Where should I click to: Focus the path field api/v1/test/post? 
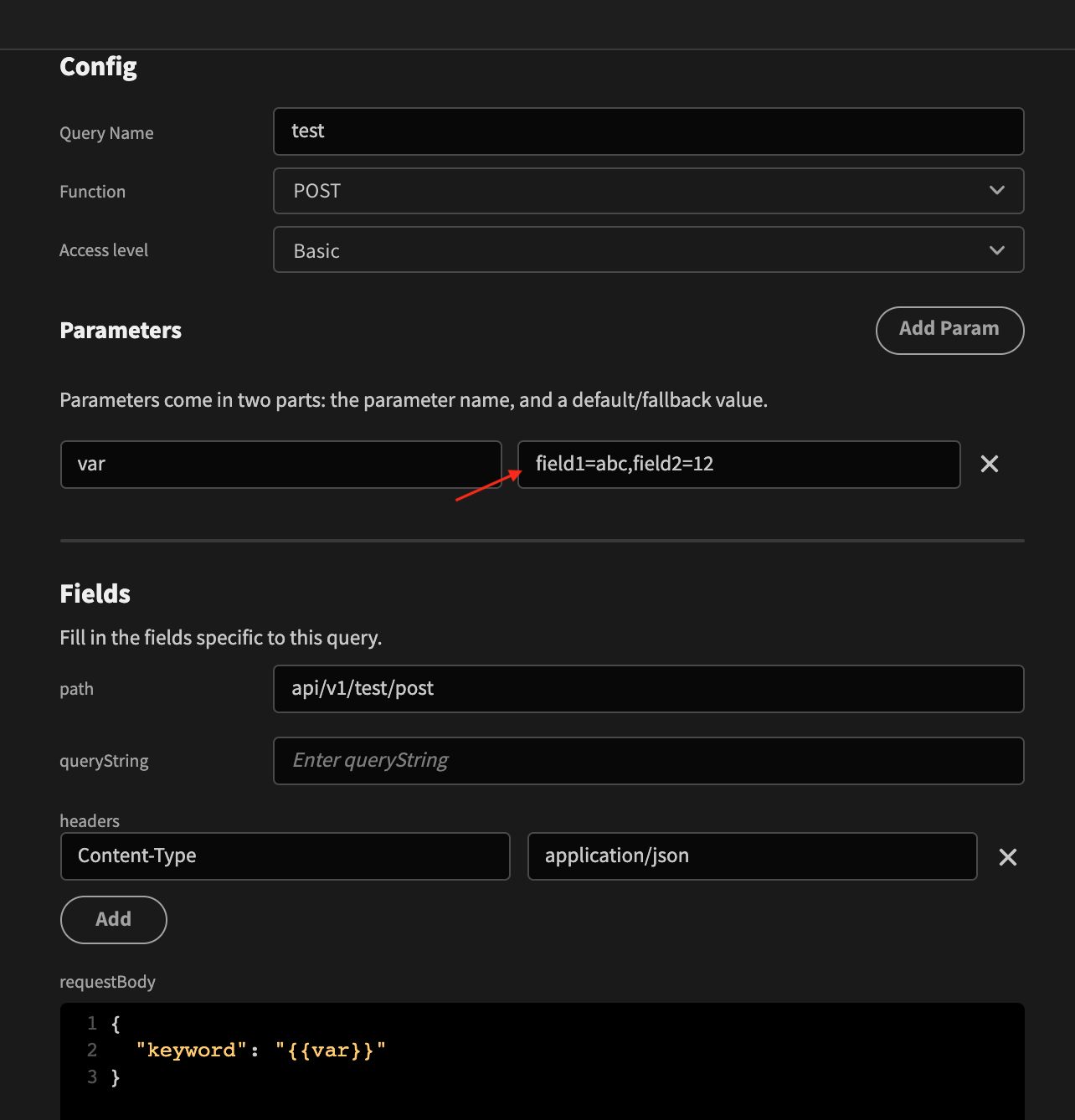pyautogui.click(x=649, y=688)
